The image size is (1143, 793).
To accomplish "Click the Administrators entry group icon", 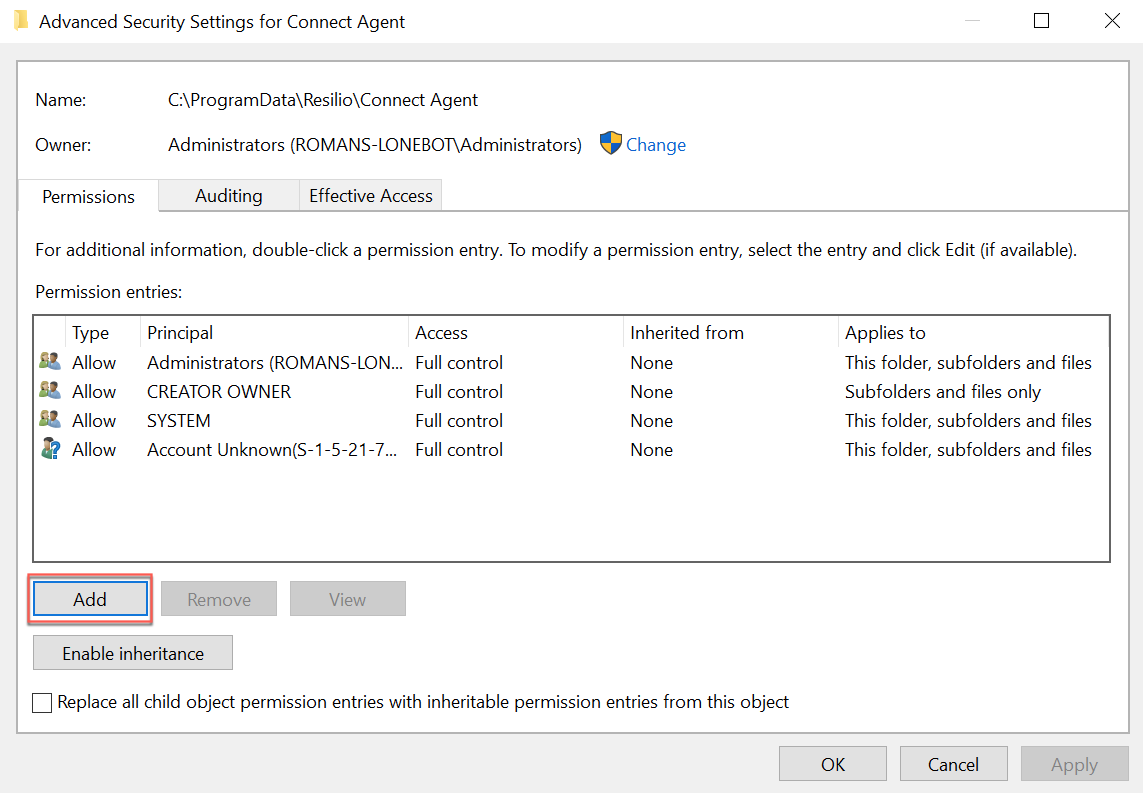I will tap(50, 362).
